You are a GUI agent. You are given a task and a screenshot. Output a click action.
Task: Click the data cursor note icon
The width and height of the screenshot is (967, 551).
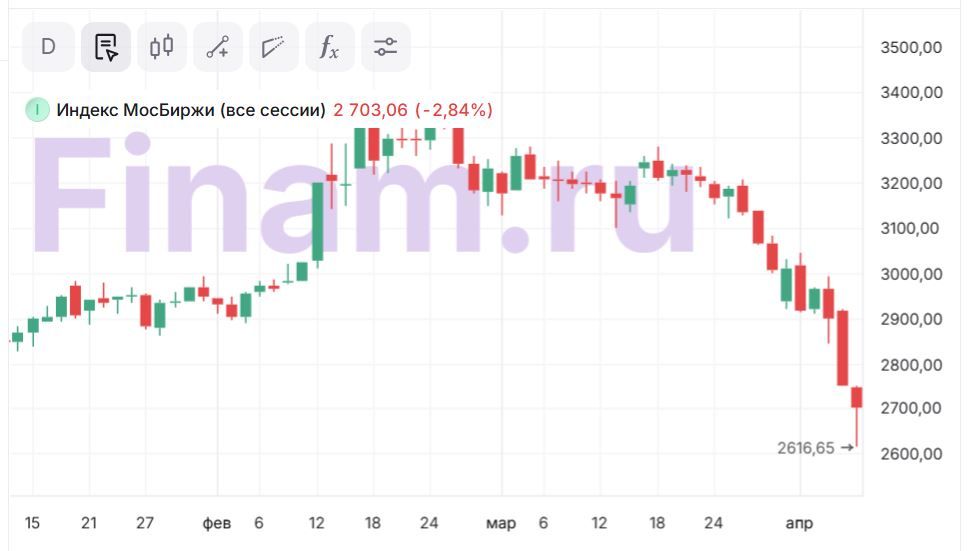click(x=105, y=47)
